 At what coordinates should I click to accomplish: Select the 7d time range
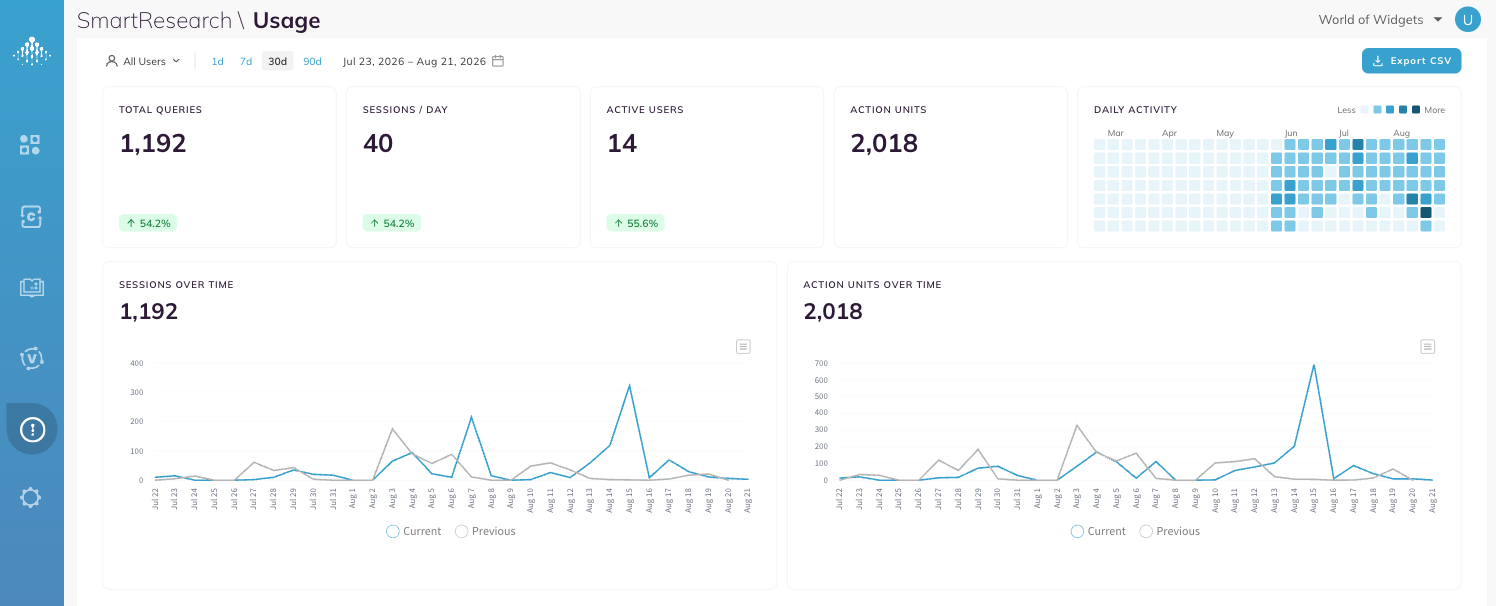click(x=246, y=61)
